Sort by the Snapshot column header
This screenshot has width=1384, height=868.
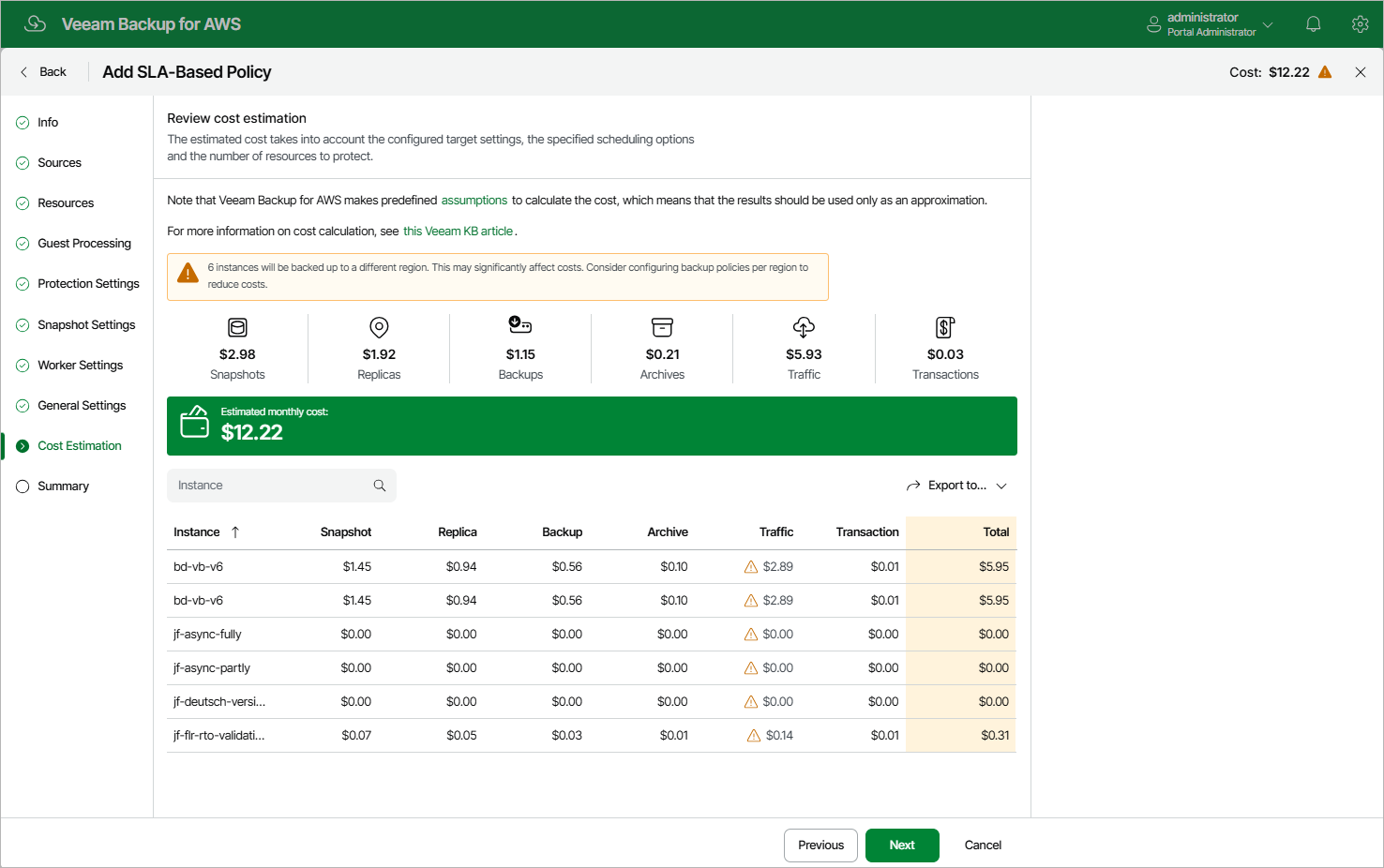[346, 532]
